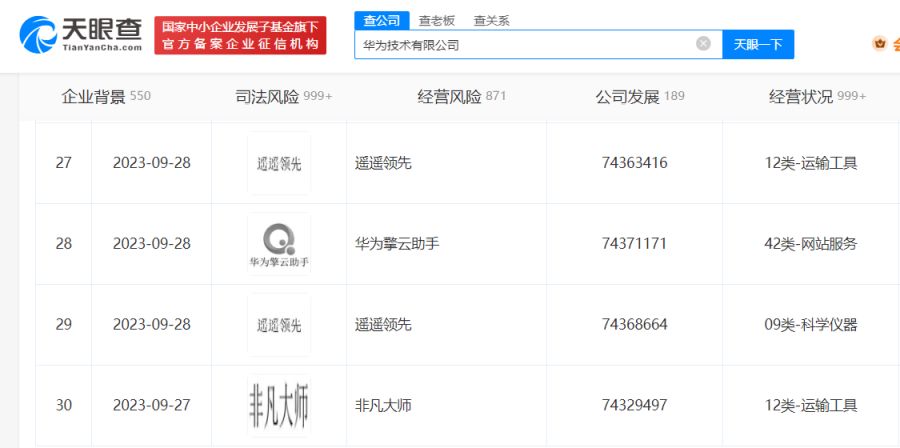Click registration number 74363416
Image resolution: width=900 pixels, height=448 pixels.
634,163
